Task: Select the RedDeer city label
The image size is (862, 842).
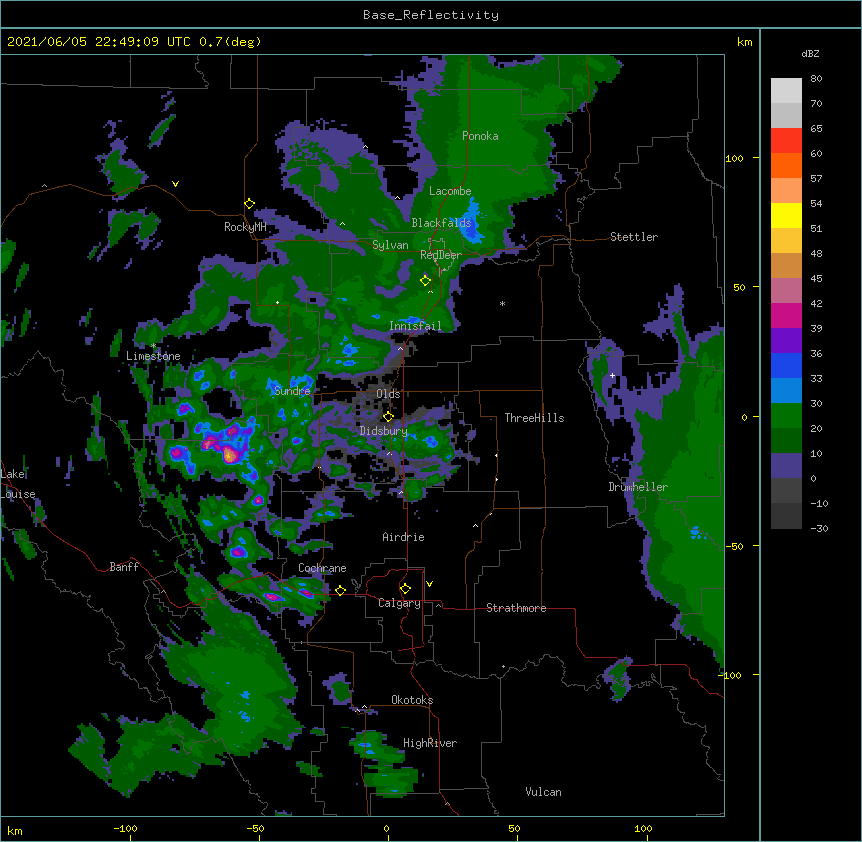Action: tap(441, 255)
